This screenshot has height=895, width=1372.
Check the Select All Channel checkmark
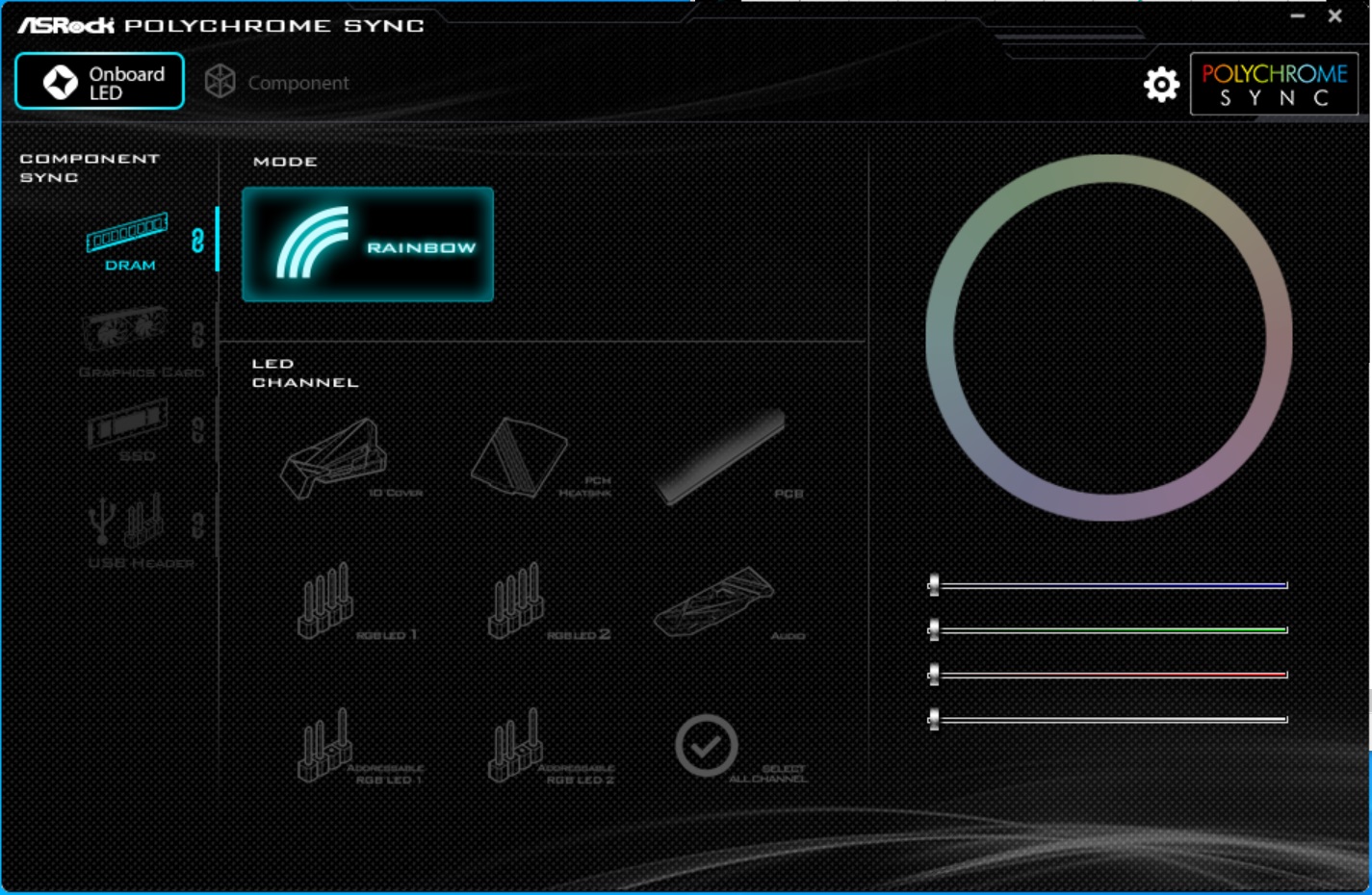(x=706, y=746)
